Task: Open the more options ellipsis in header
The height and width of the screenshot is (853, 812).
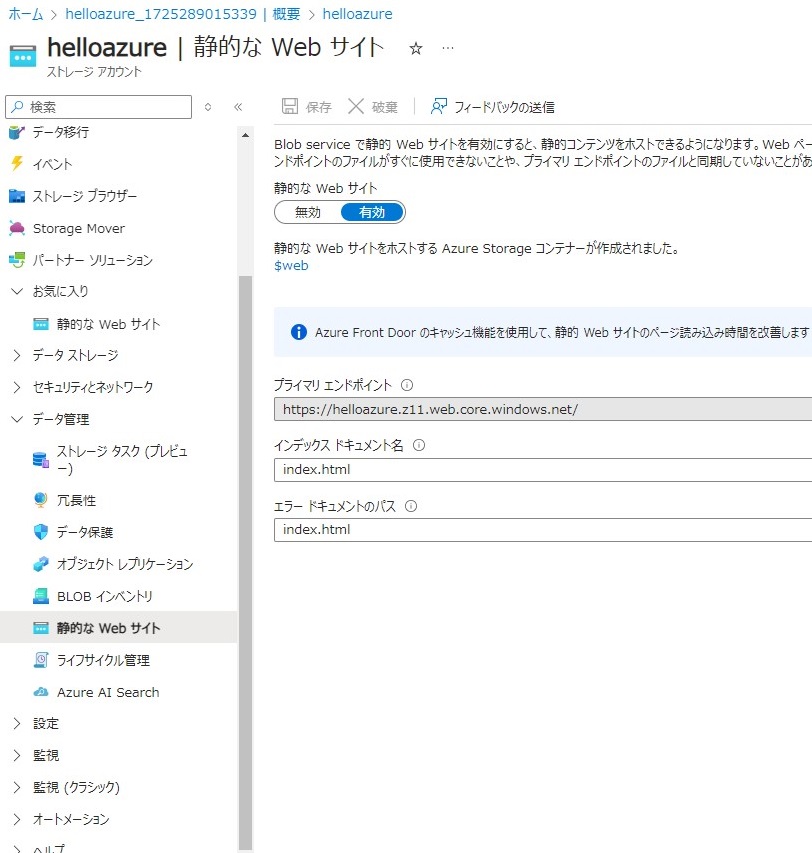Action: point(448,48)
